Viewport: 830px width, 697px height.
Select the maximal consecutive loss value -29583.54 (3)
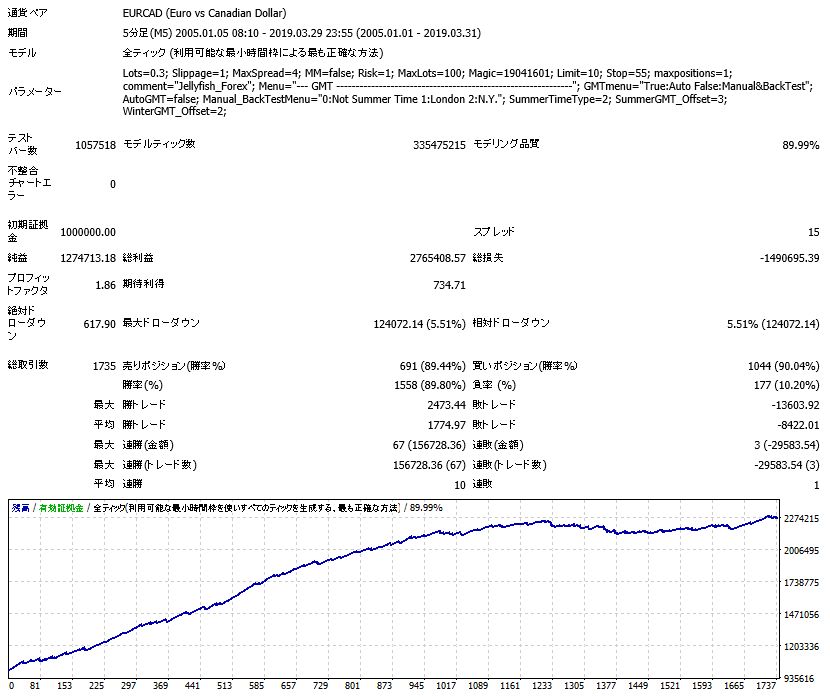pos(787,465)
